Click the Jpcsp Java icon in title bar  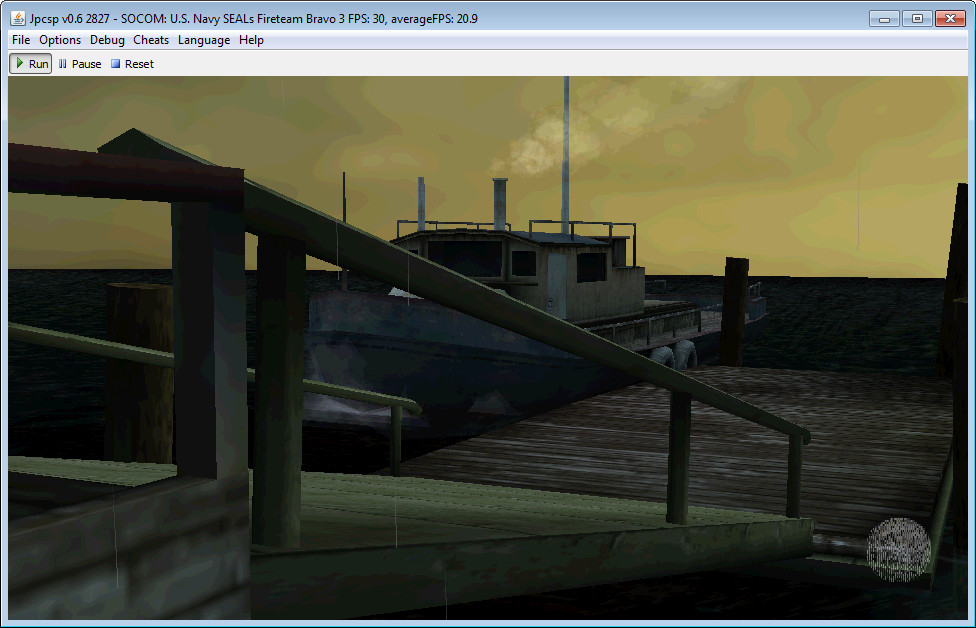(x=18, y=18)
